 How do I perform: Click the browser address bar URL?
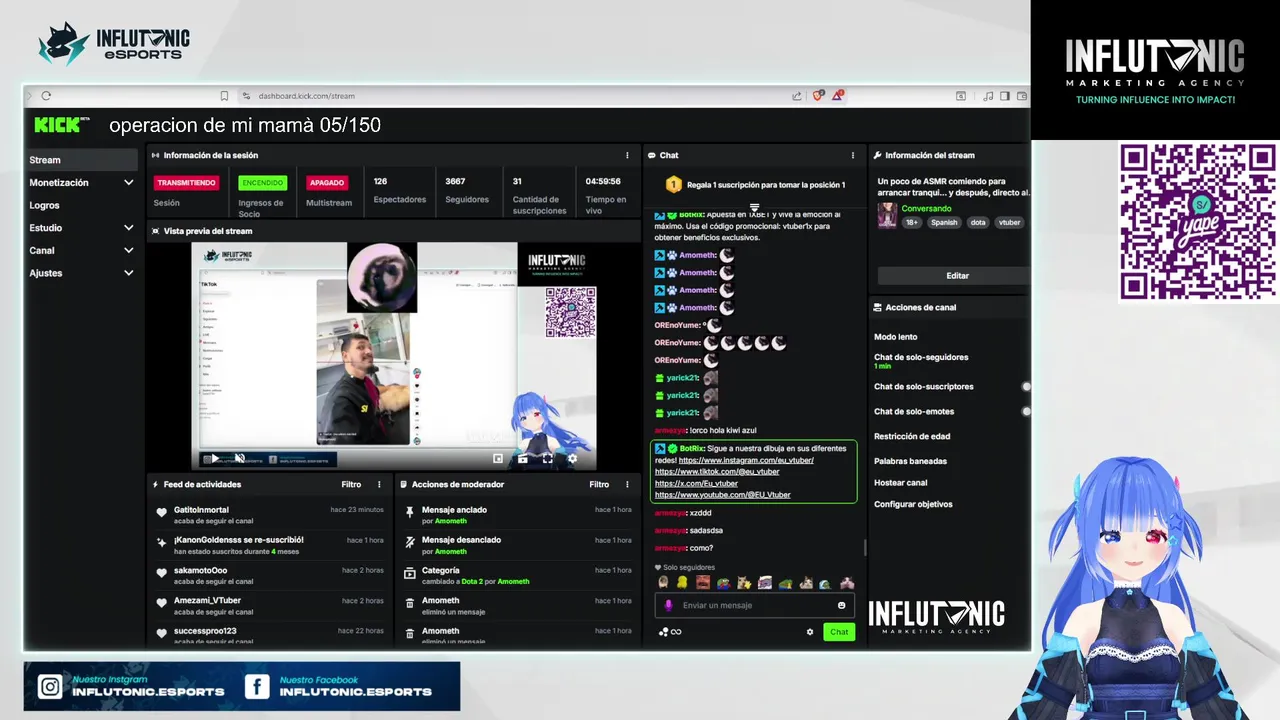click(307, 96)
